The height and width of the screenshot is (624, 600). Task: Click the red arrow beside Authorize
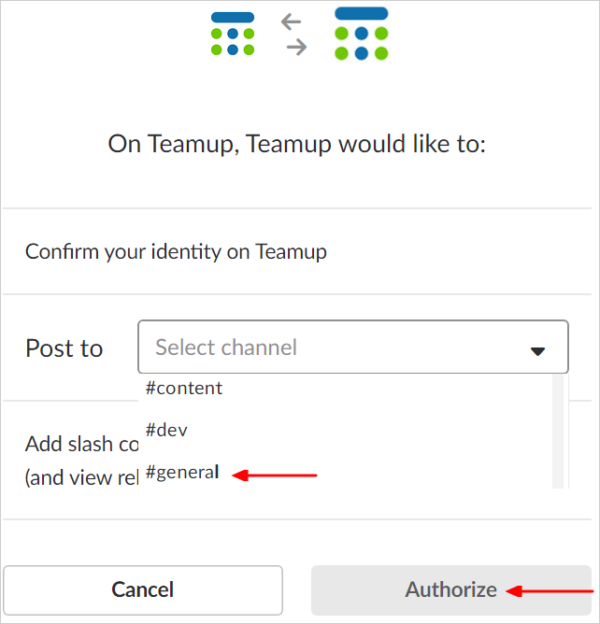point(549,591)
